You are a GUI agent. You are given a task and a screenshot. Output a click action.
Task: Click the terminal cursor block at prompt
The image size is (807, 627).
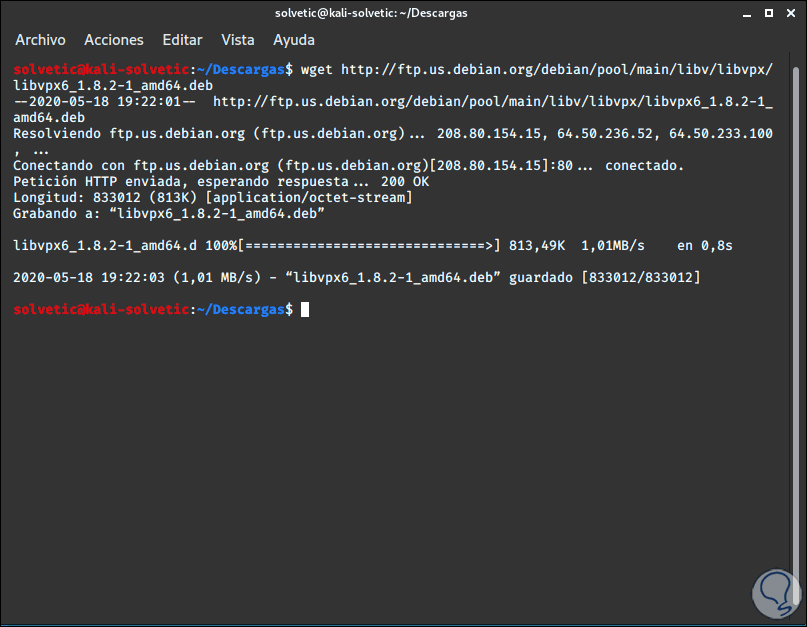[x=304, y=310]
